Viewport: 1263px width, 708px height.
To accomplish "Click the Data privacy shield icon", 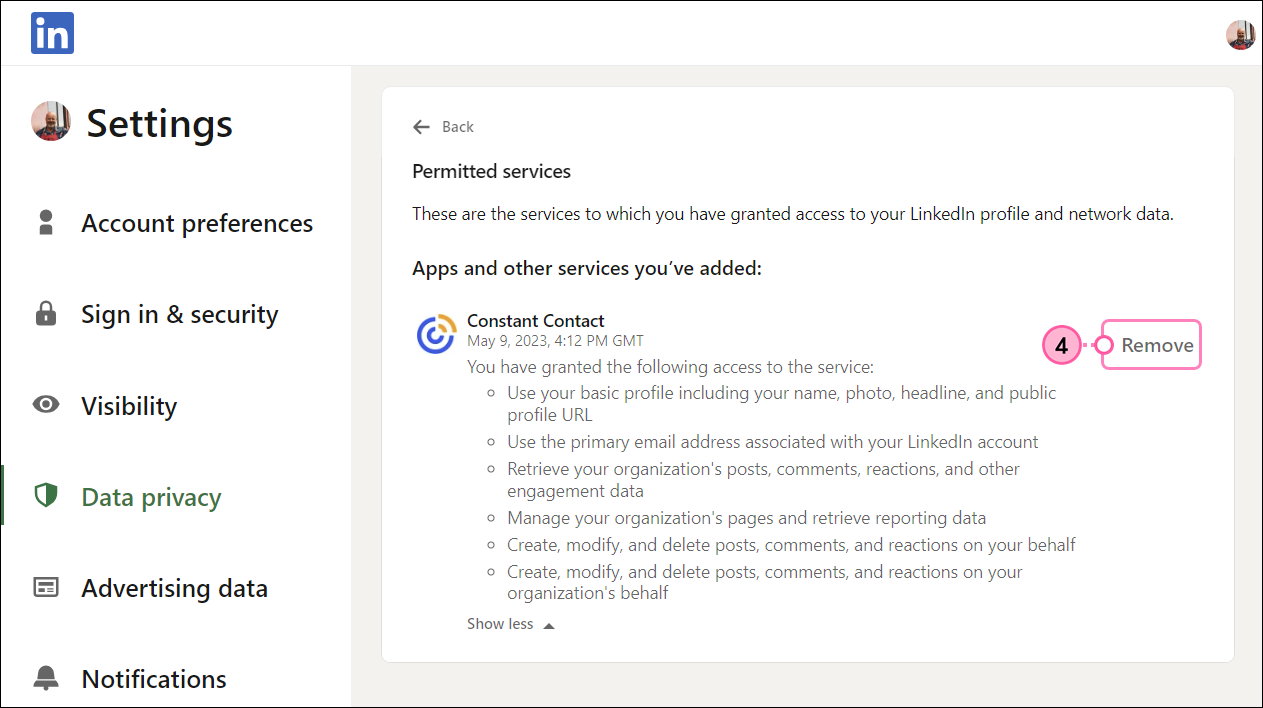I will (46, 496).
